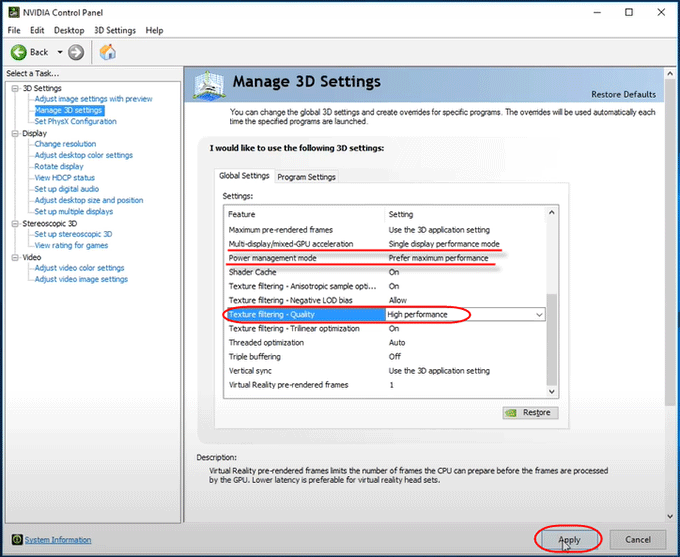This screenshot has height=557, width=680.
Task: Click the Restore button below settings list
Action: point(530,413)
